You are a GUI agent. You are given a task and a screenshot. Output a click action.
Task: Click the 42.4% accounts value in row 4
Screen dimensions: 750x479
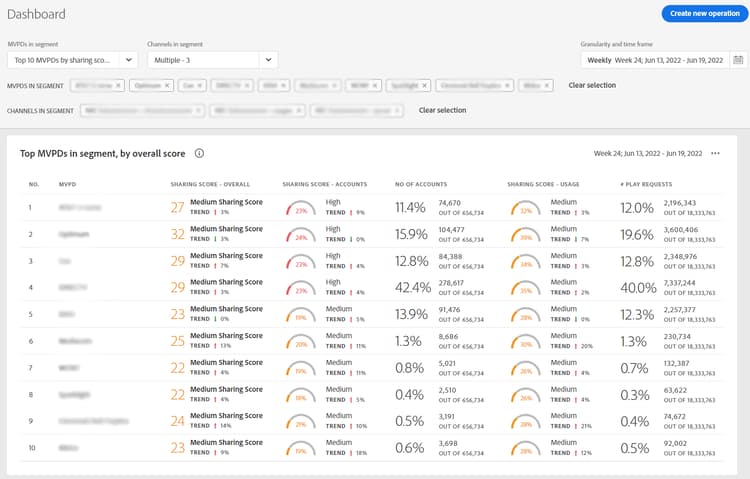pos(411,286)
